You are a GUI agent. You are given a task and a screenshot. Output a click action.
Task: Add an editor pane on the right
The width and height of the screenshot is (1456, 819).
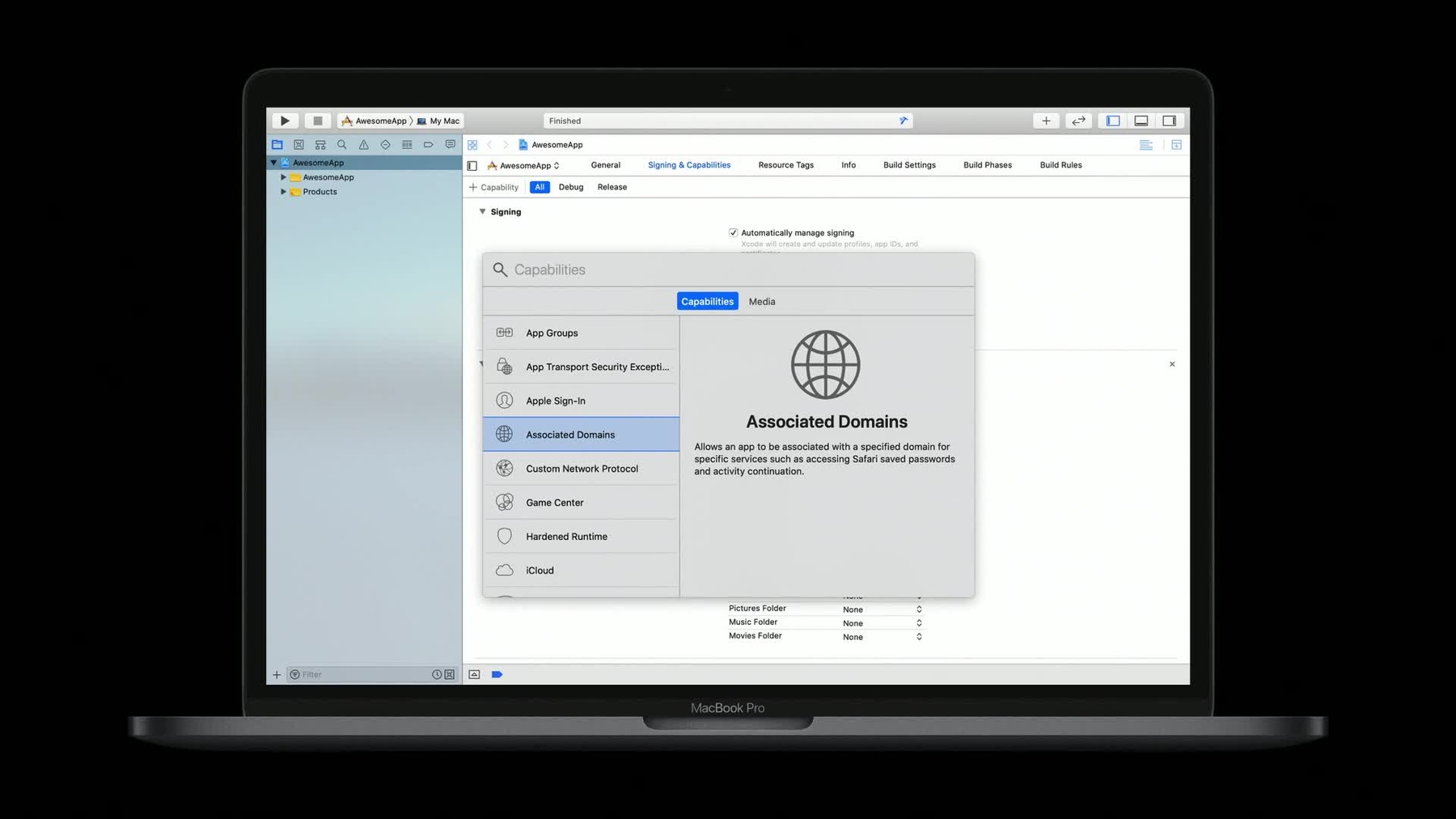(1176, 145)
